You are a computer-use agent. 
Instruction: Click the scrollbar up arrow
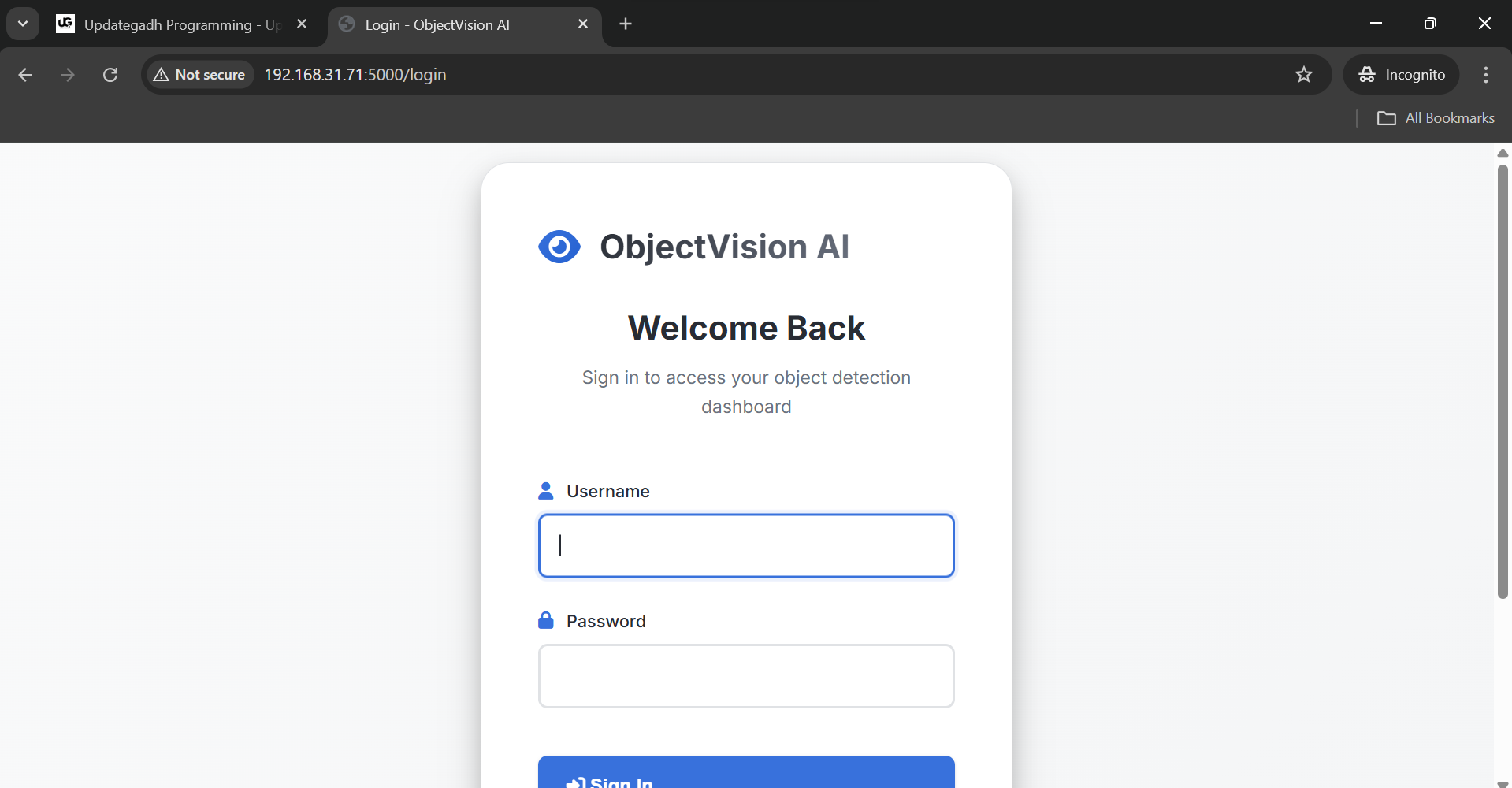pyautogui.click(x=1503, y=153)
